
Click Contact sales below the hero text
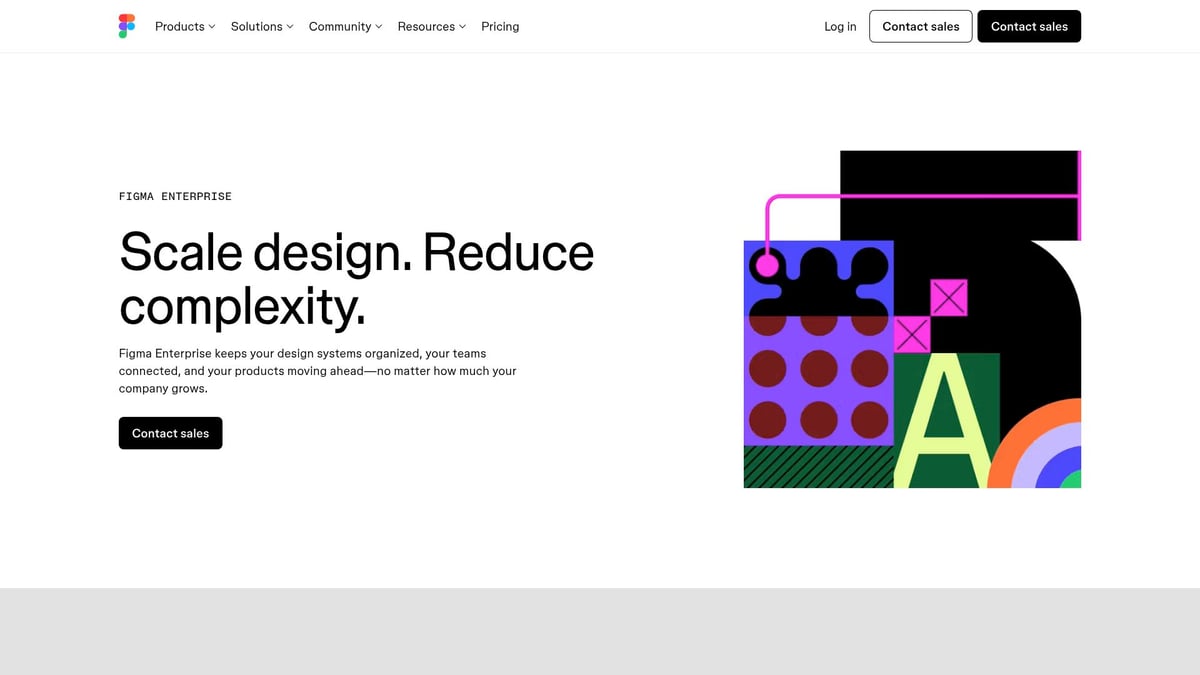pos(170,433)
